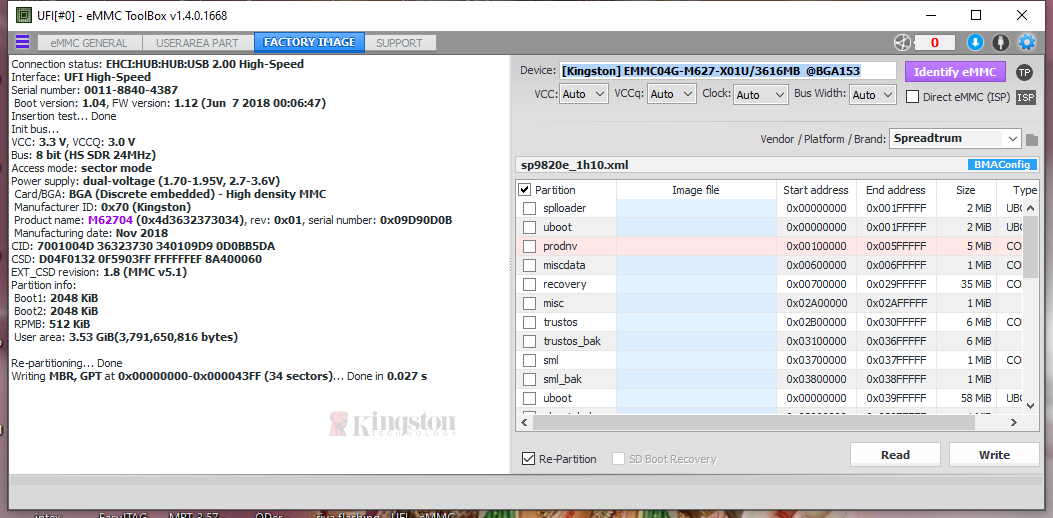Check the prodnv partition checkbox
Screen dimensions: 1053x518
pos(529,246)
